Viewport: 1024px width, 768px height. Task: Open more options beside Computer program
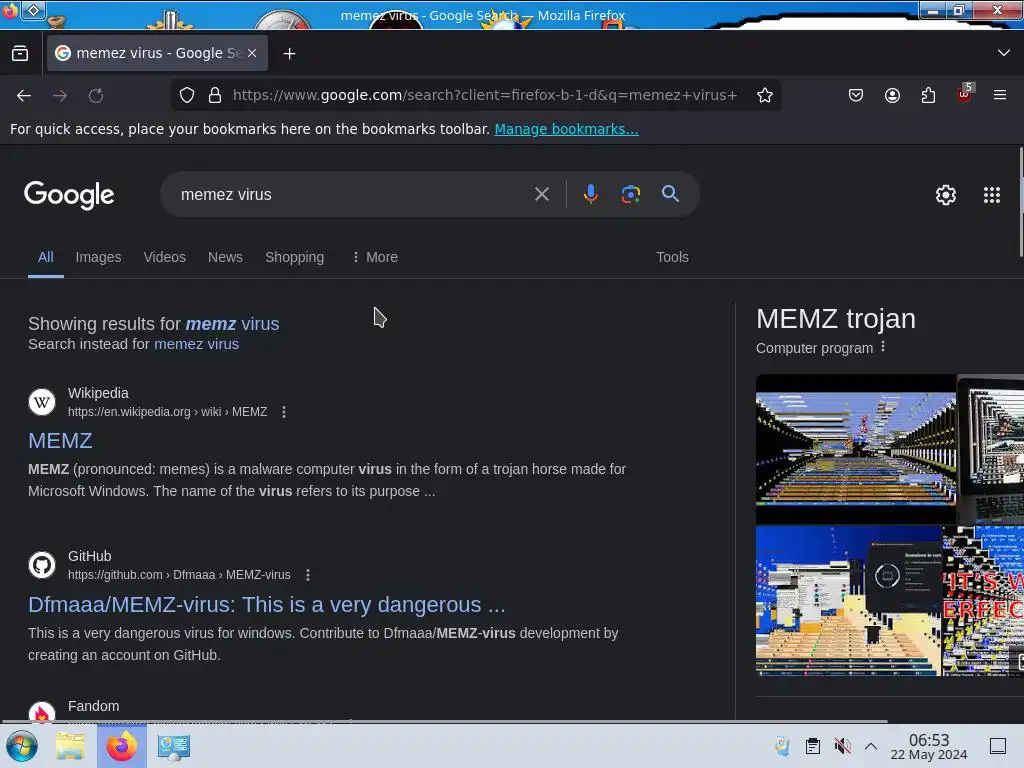tap(883, 347)
